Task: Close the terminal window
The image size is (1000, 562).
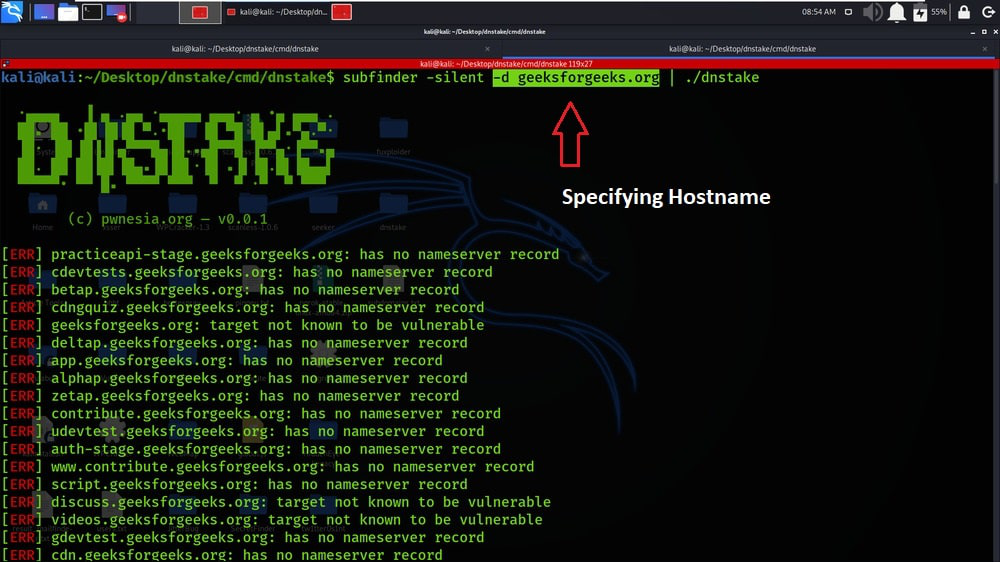Action: pyautogui.click(x=995, y=32)
